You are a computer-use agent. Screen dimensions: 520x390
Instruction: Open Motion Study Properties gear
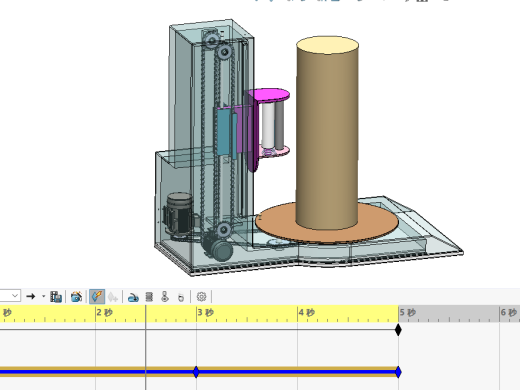pos(201,296)
